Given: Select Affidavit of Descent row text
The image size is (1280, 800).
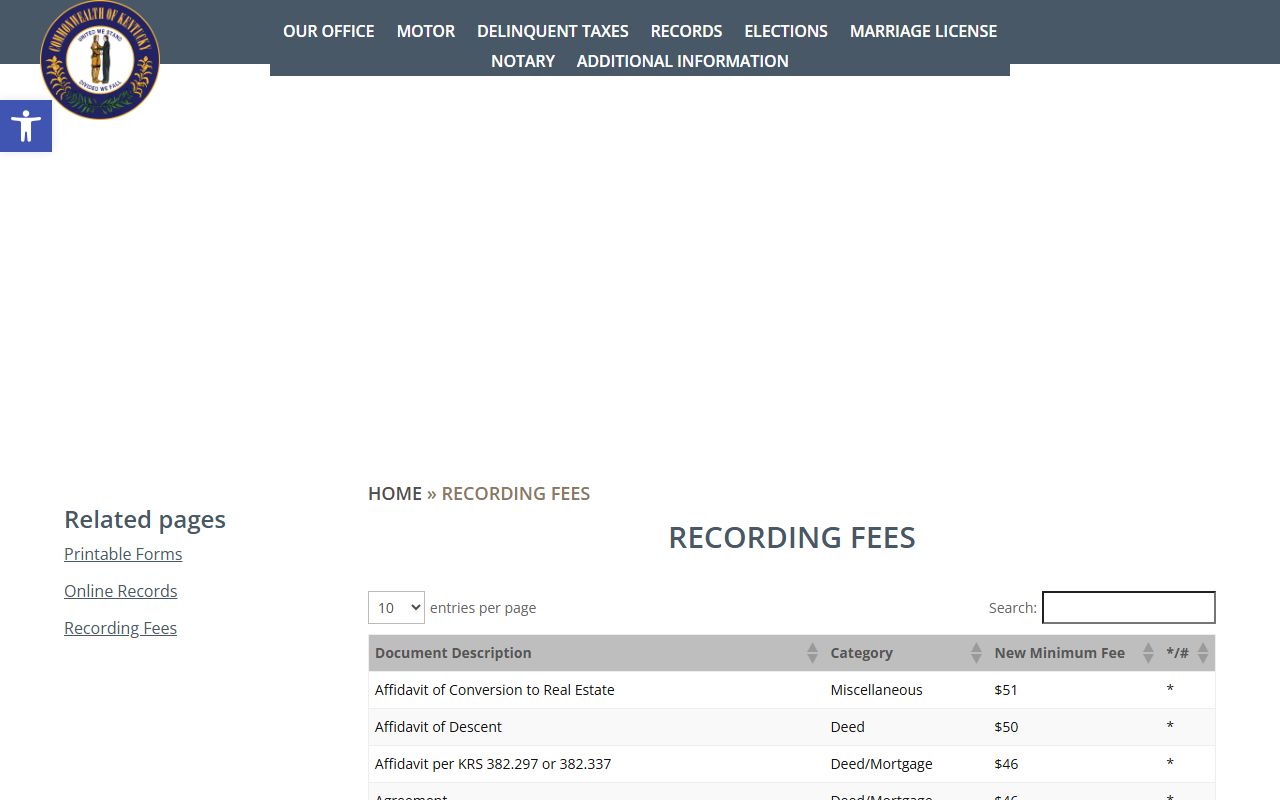Looking at the screenshot, I should coord(438,727).
